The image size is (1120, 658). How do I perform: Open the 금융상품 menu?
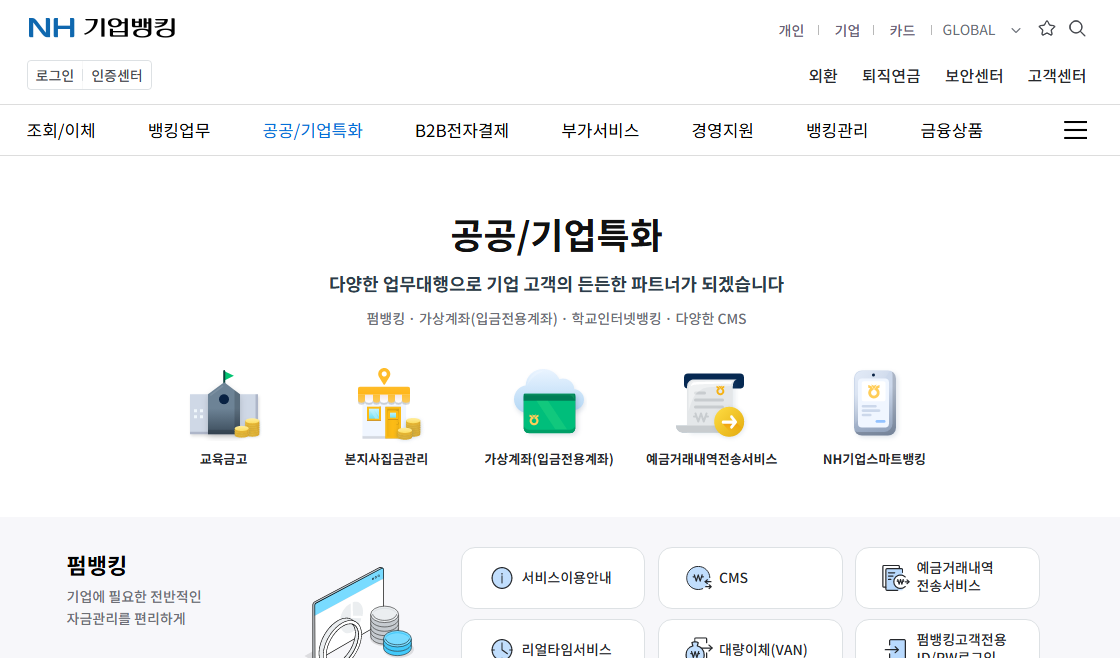951,131
